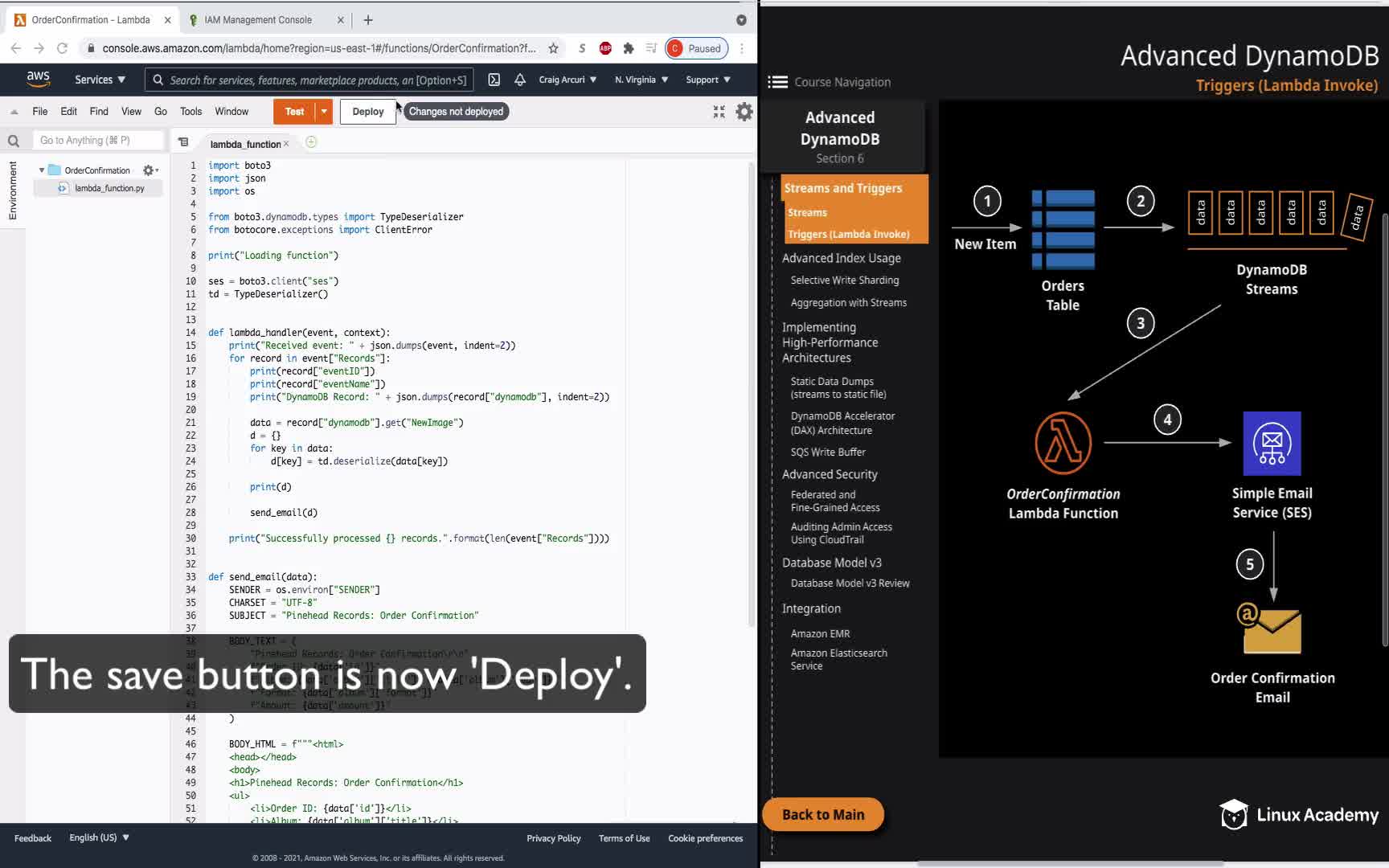Open the Edit menu in the editor
The image size is (1389, 868).
click(x=69, y=112)
